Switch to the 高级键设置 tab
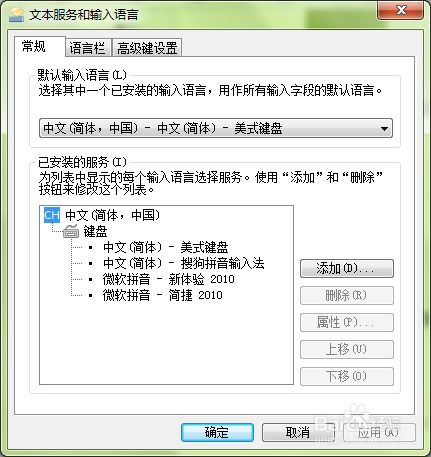Viewport: 431px width, 457px height. pos(147,48)
